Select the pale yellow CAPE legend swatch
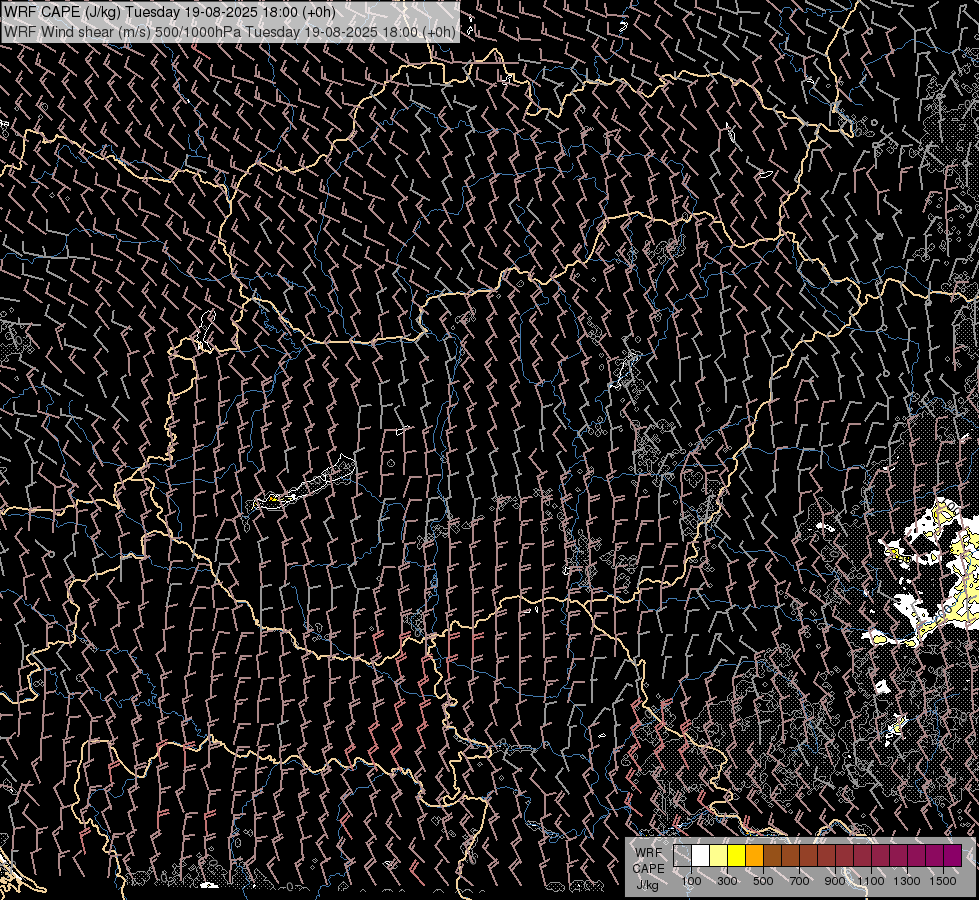The height and width of the screenshot is (900, 979). pyautogui.click(x=719, y=856)
